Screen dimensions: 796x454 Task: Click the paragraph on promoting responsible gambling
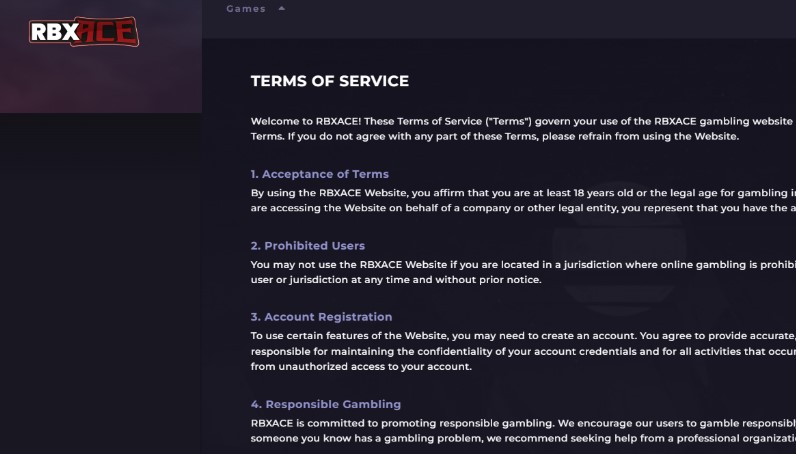pyautogui.click(x=523, y=431)
